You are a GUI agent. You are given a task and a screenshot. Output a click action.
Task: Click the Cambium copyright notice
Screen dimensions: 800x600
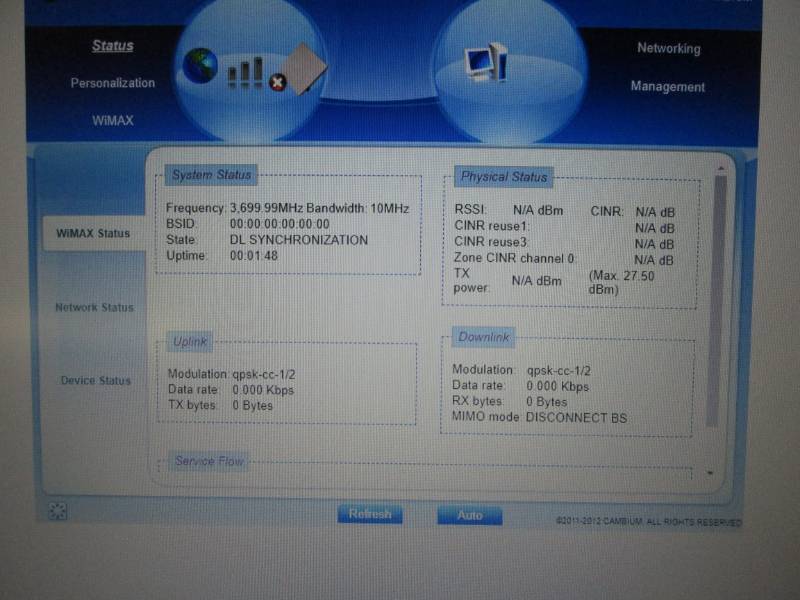click(648, 522)
